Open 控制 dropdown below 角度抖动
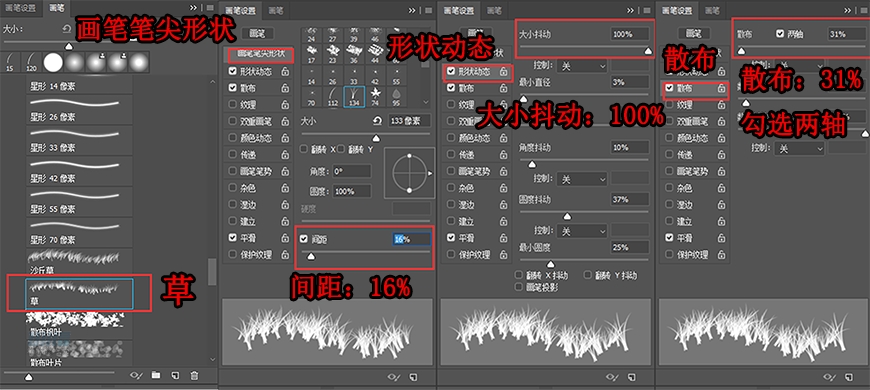870x390 pixels. click(581, 179)
